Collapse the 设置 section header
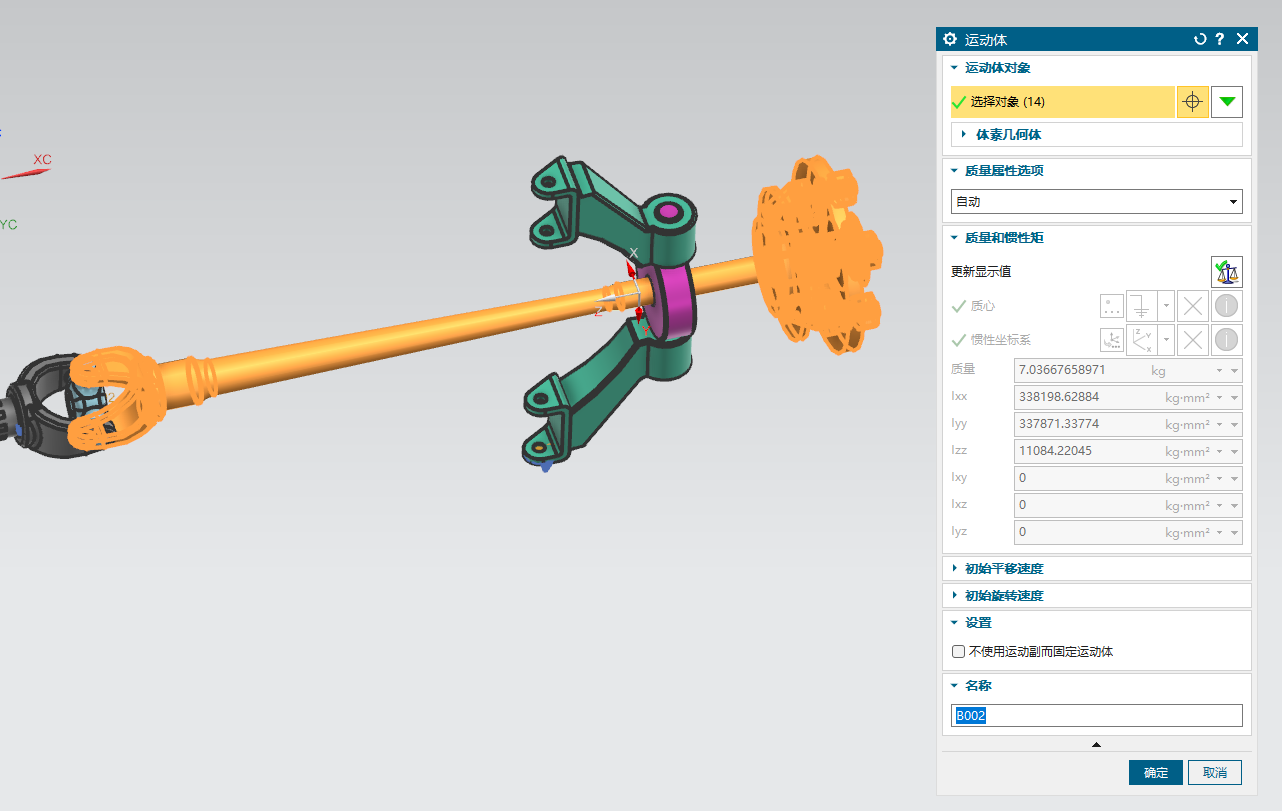 pyautogui.click(x=977, y=623)
